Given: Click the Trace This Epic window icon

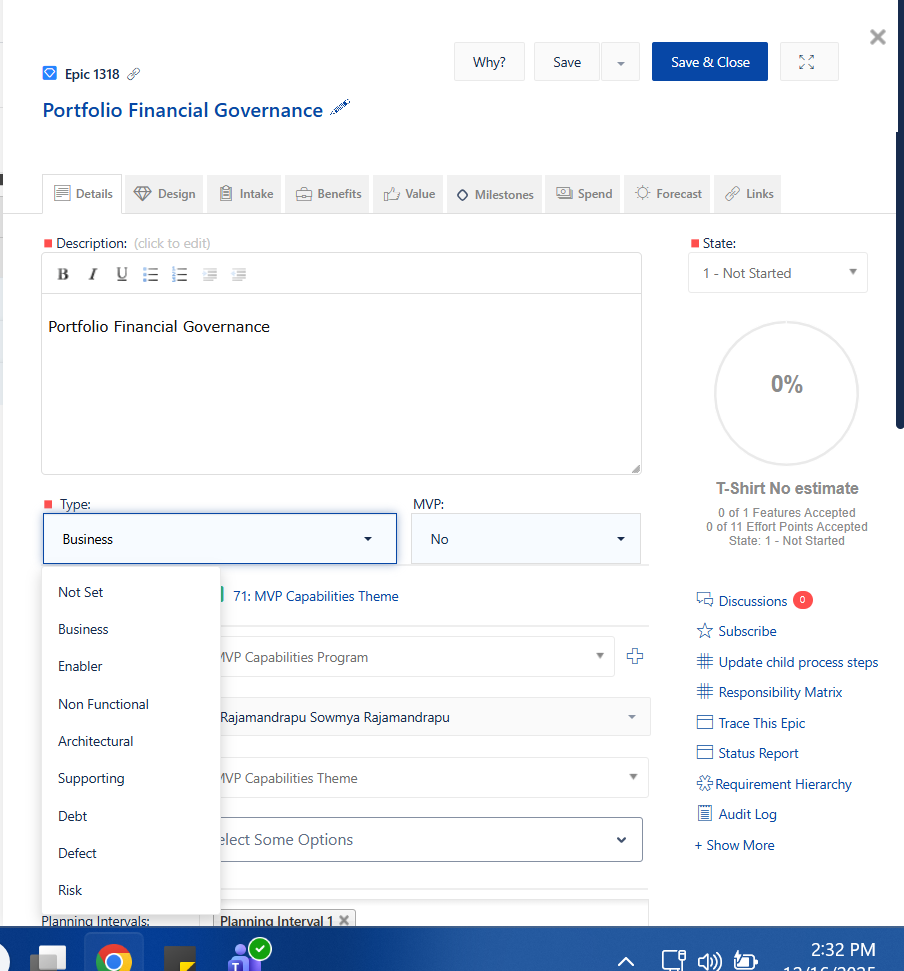Looking at the screenshot, I should [x=705, y=722].
